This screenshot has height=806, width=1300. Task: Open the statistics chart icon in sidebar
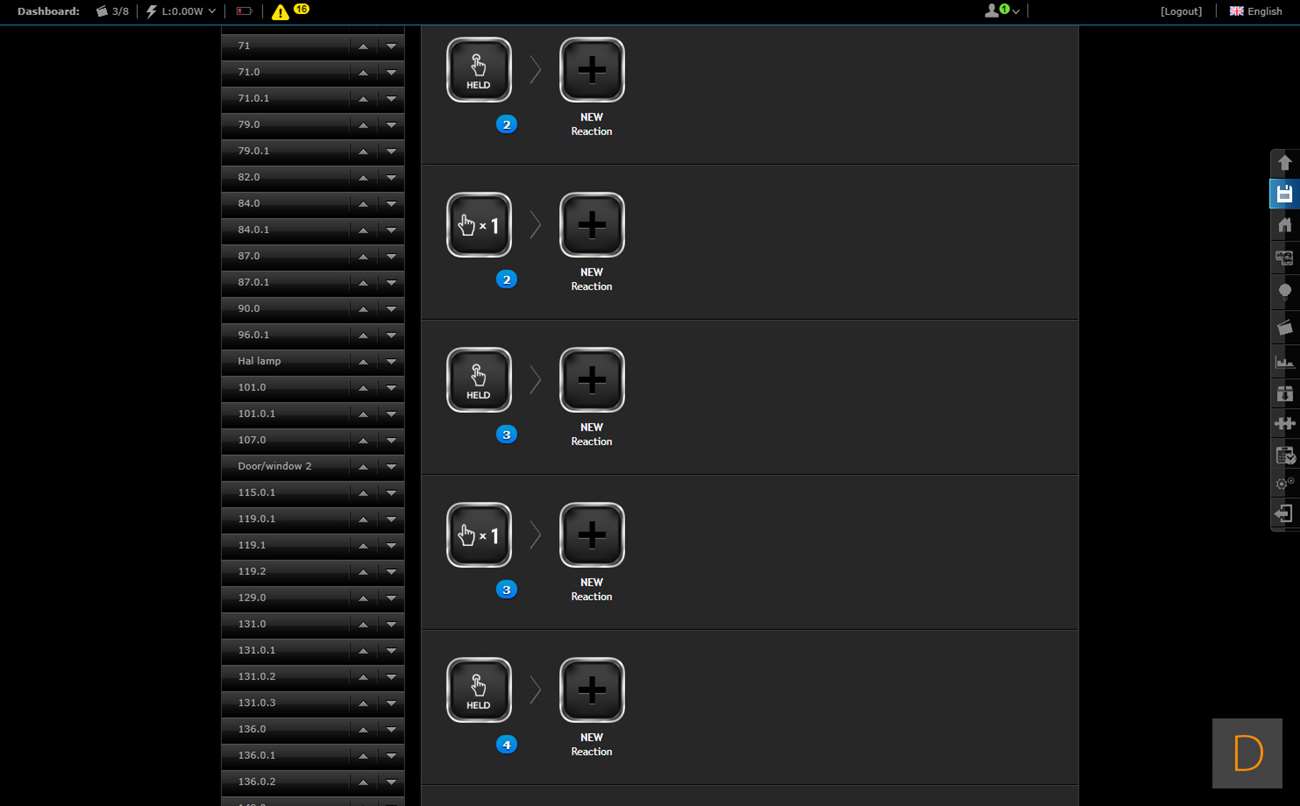[1285, 361]
